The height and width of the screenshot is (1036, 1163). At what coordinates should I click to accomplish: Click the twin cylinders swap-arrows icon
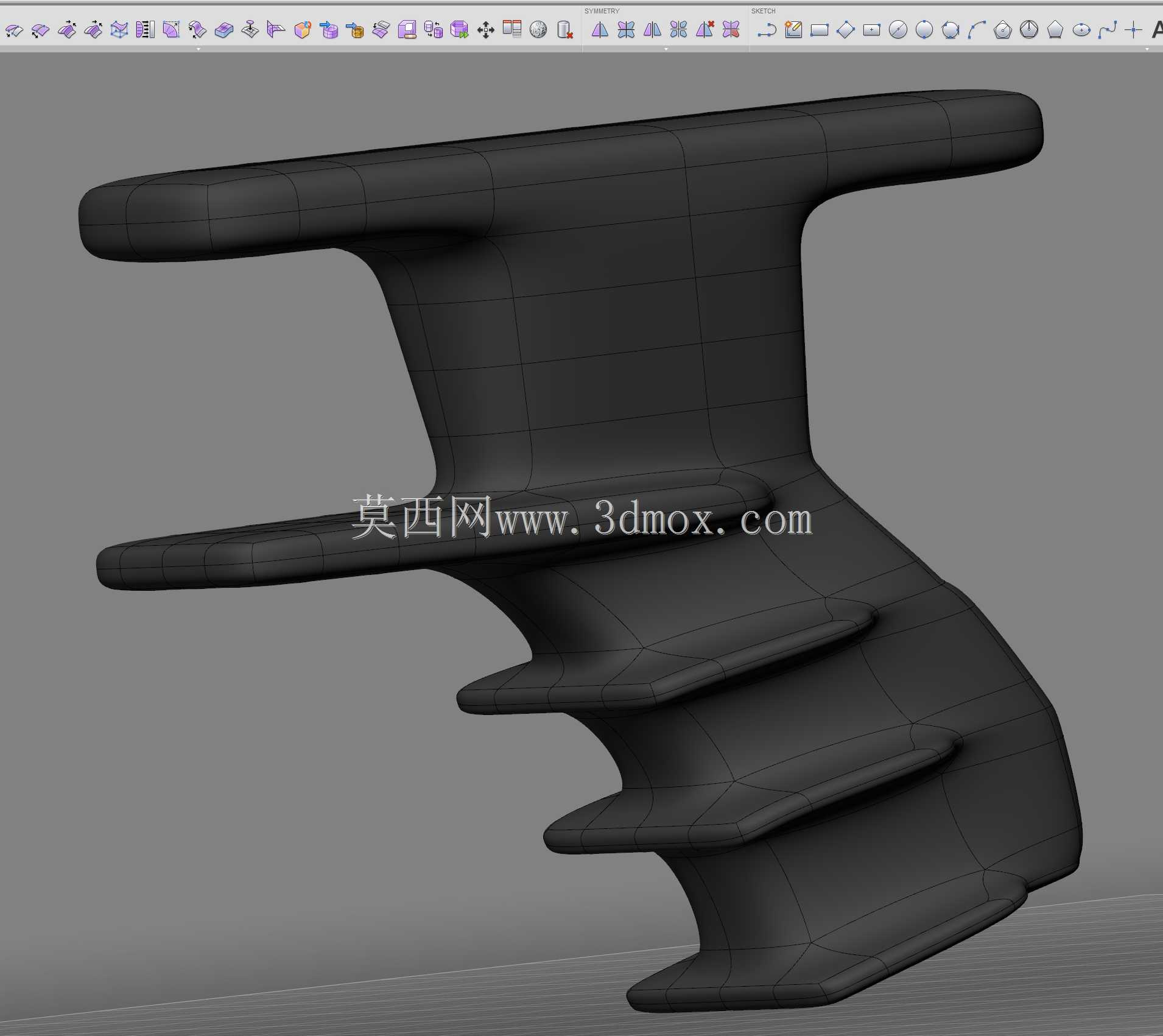433,29
